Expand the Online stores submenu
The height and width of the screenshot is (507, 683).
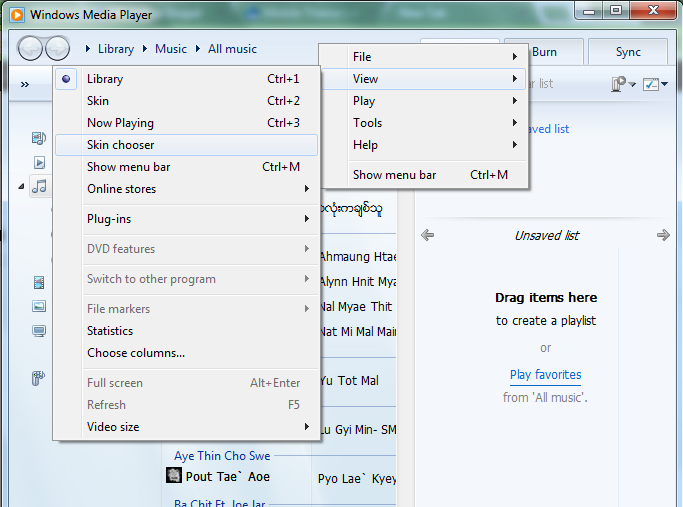186,189
